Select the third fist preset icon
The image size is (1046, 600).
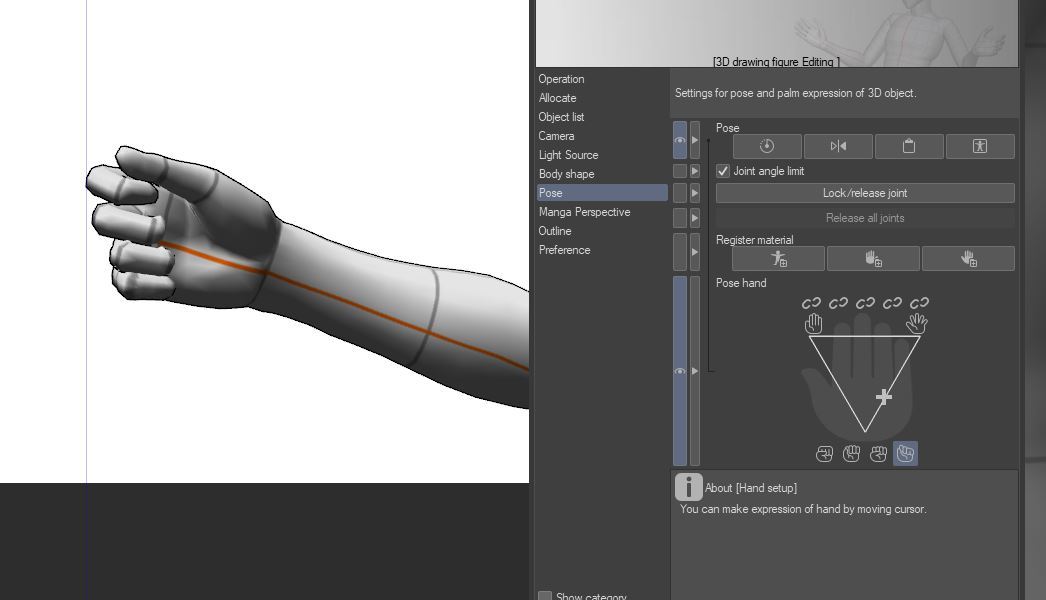point(879,454)
